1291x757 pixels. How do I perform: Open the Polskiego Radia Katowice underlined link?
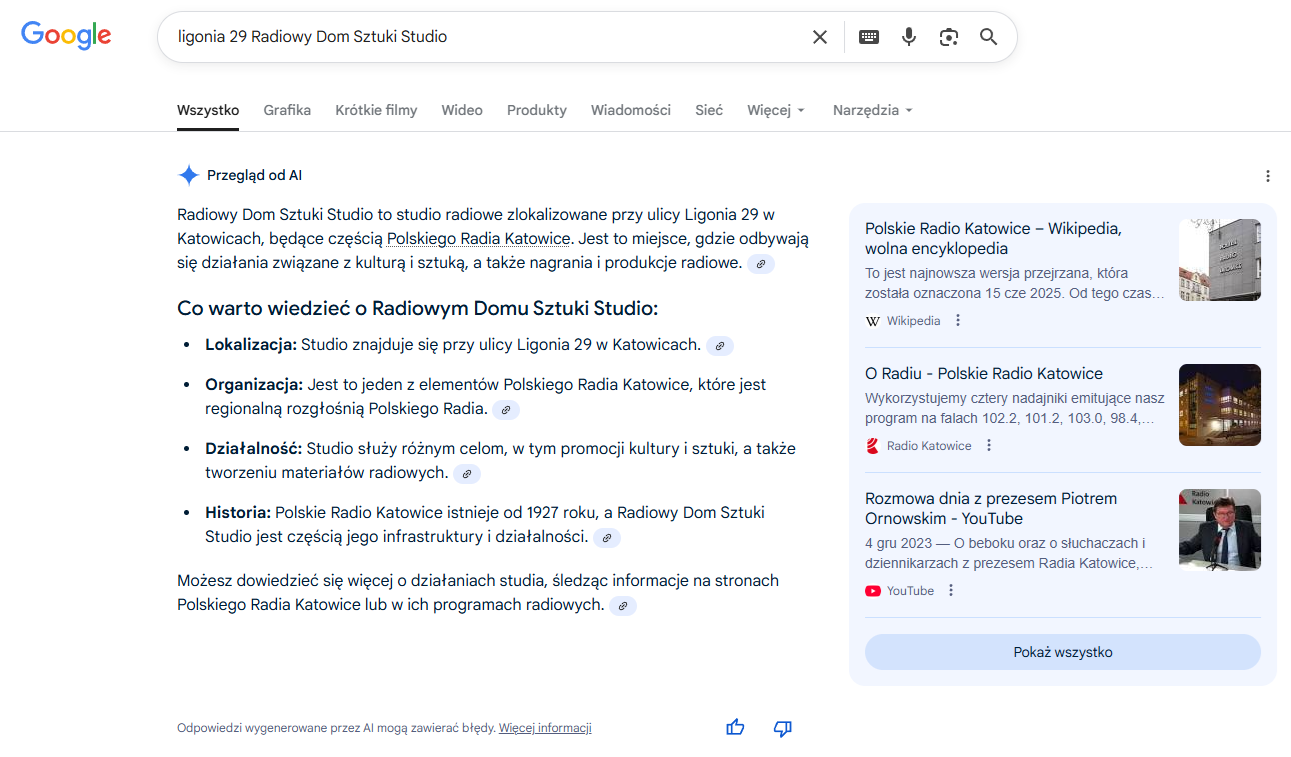(478, 239)
